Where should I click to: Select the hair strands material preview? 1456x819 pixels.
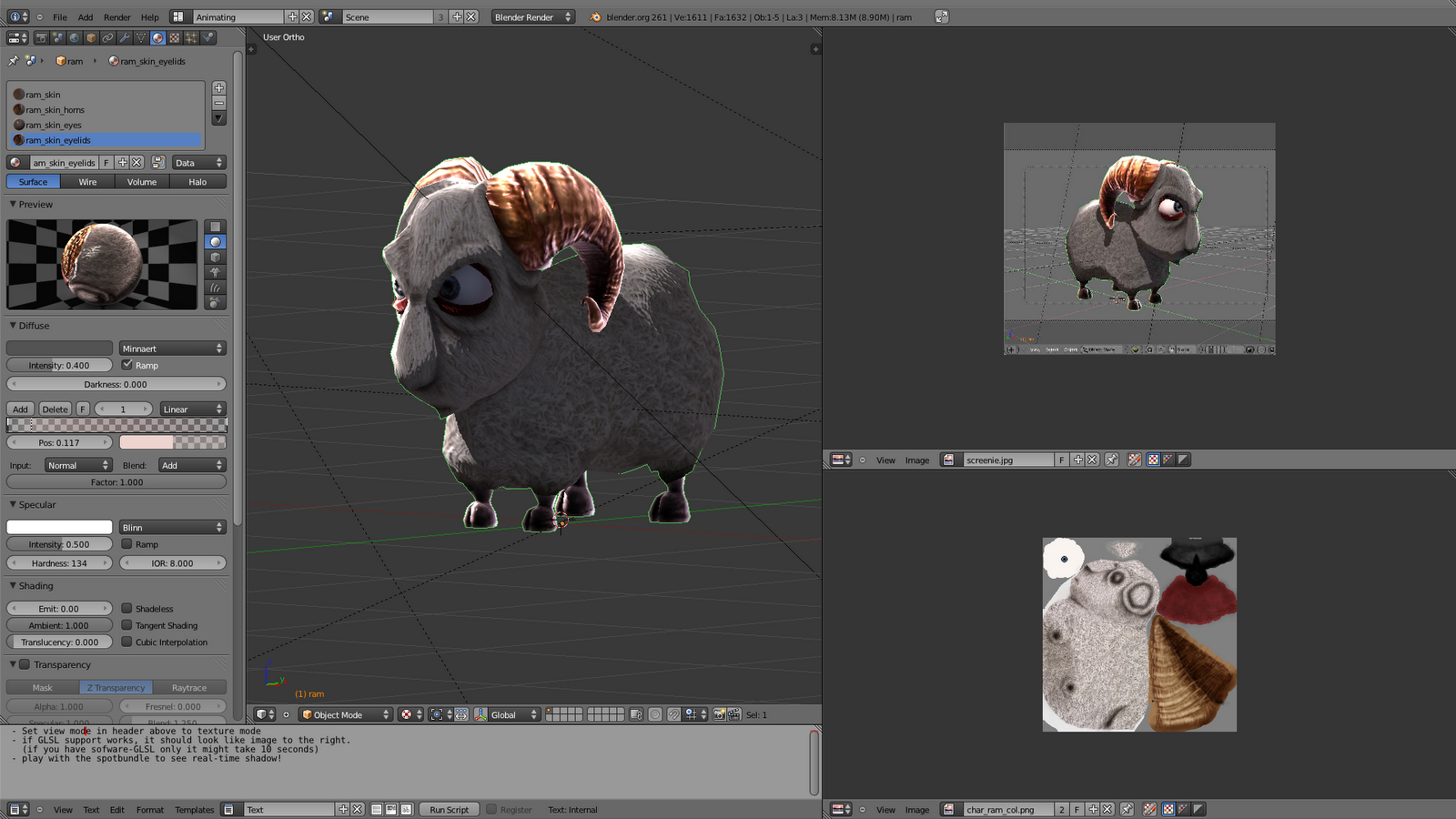pos(215,286)
